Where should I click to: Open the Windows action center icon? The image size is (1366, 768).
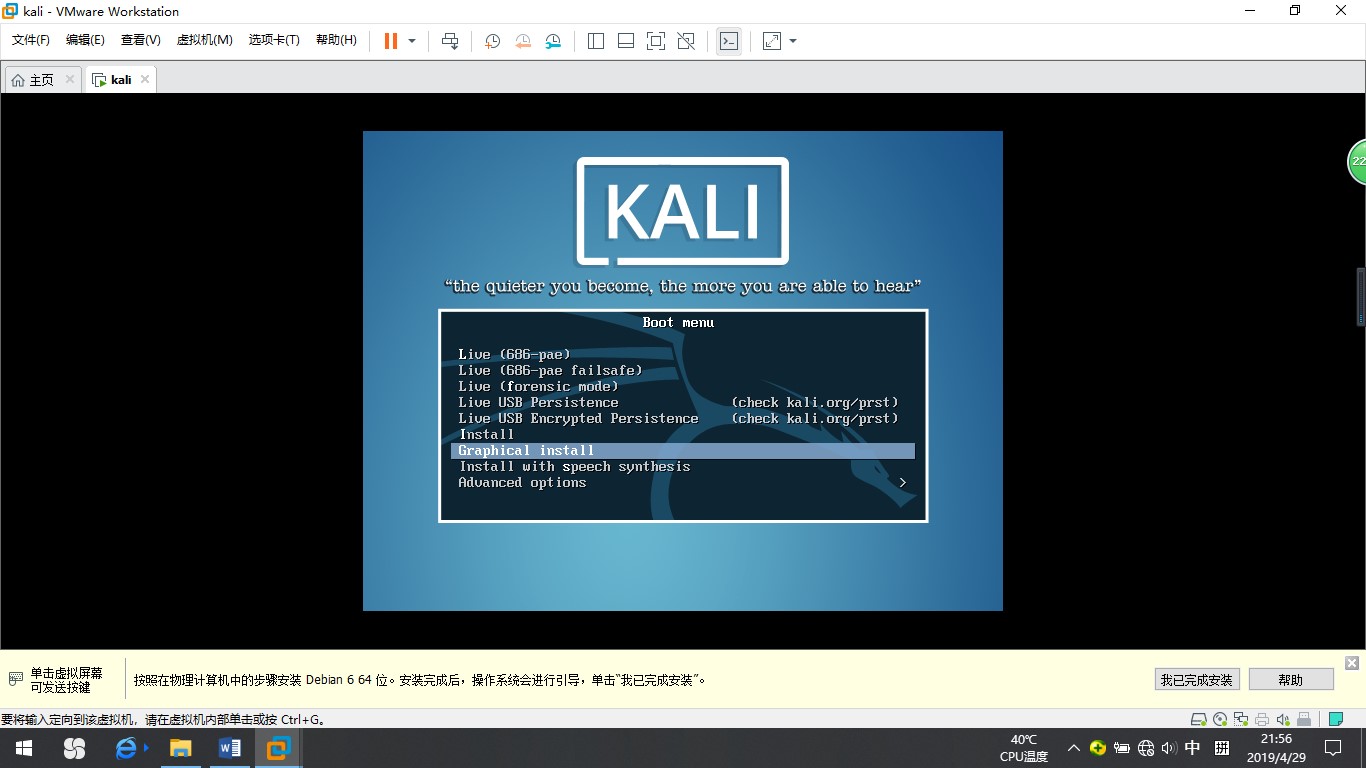[1333, 748]
